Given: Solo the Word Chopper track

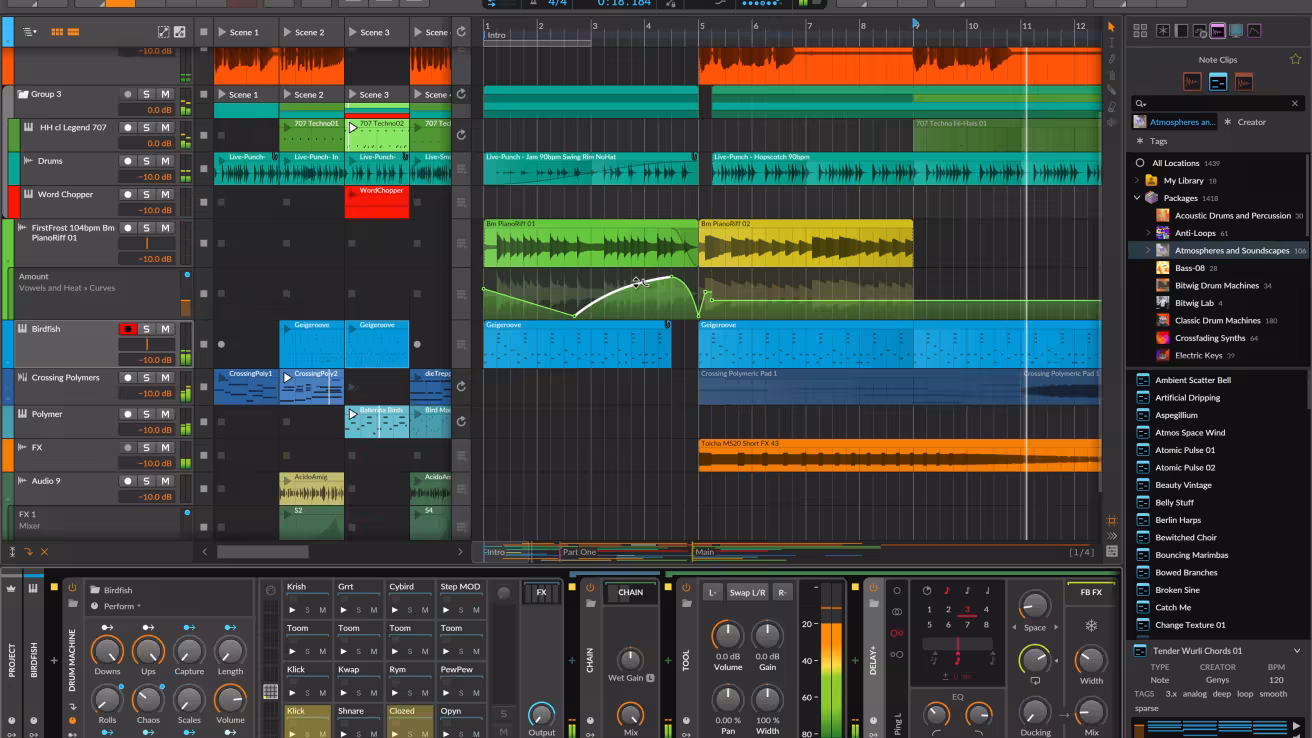Looking at the screenshot, I should click(146, 195).
